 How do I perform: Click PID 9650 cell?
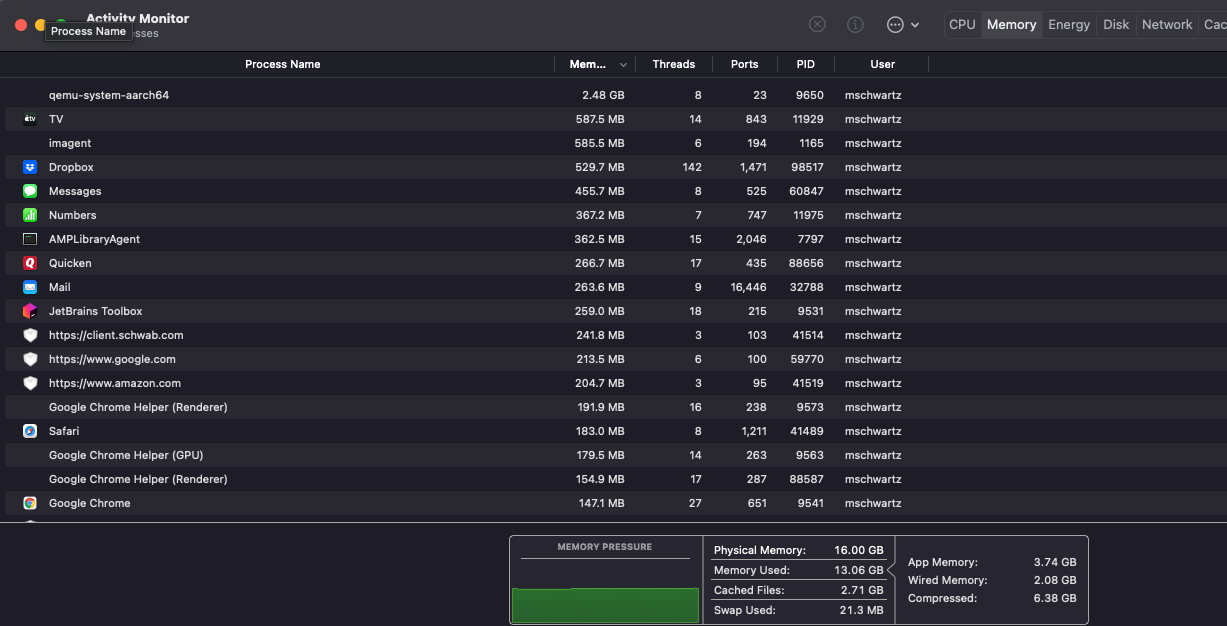point(810,95)
